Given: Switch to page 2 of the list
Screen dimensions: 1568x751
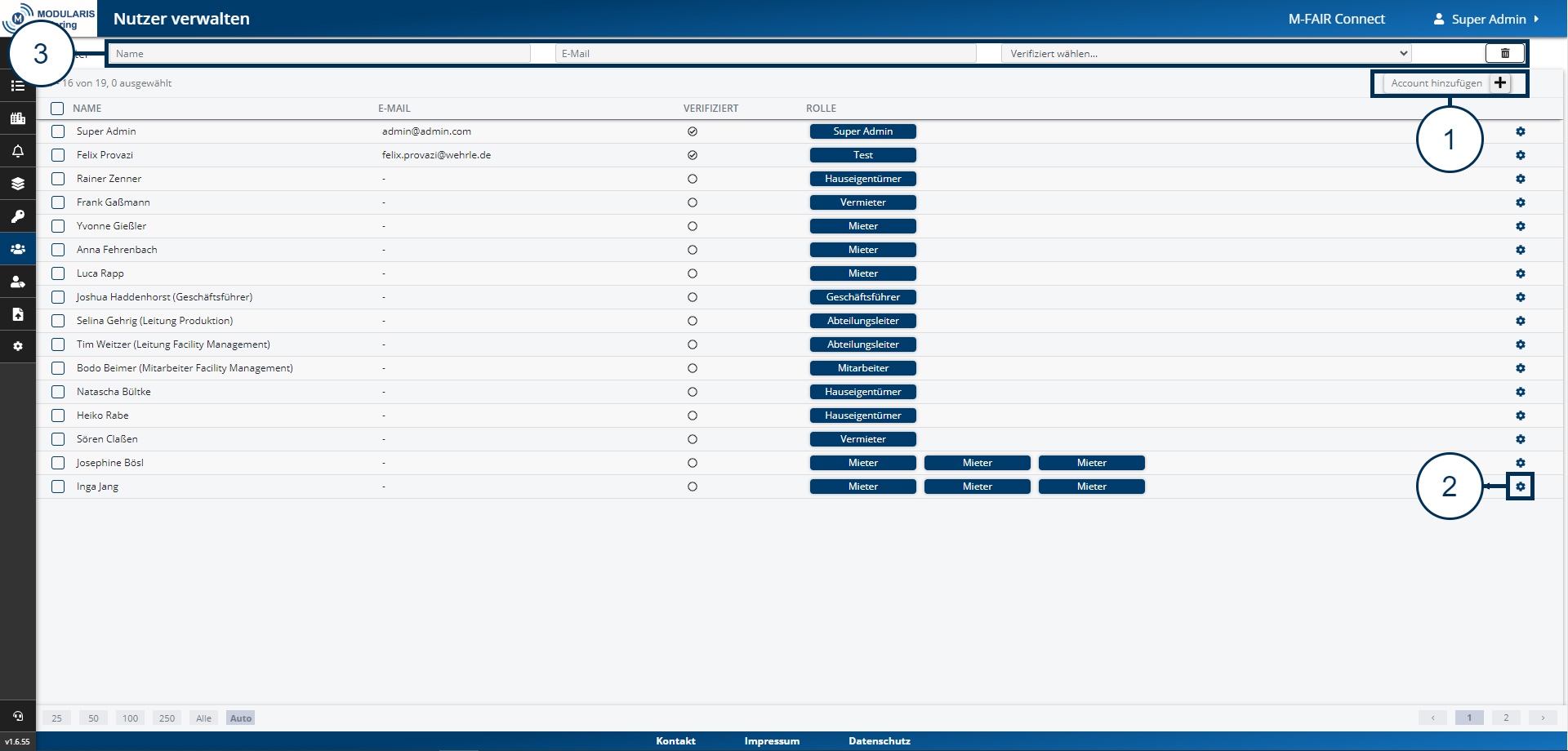Looking at the screenshot, I should [1506, 718].
